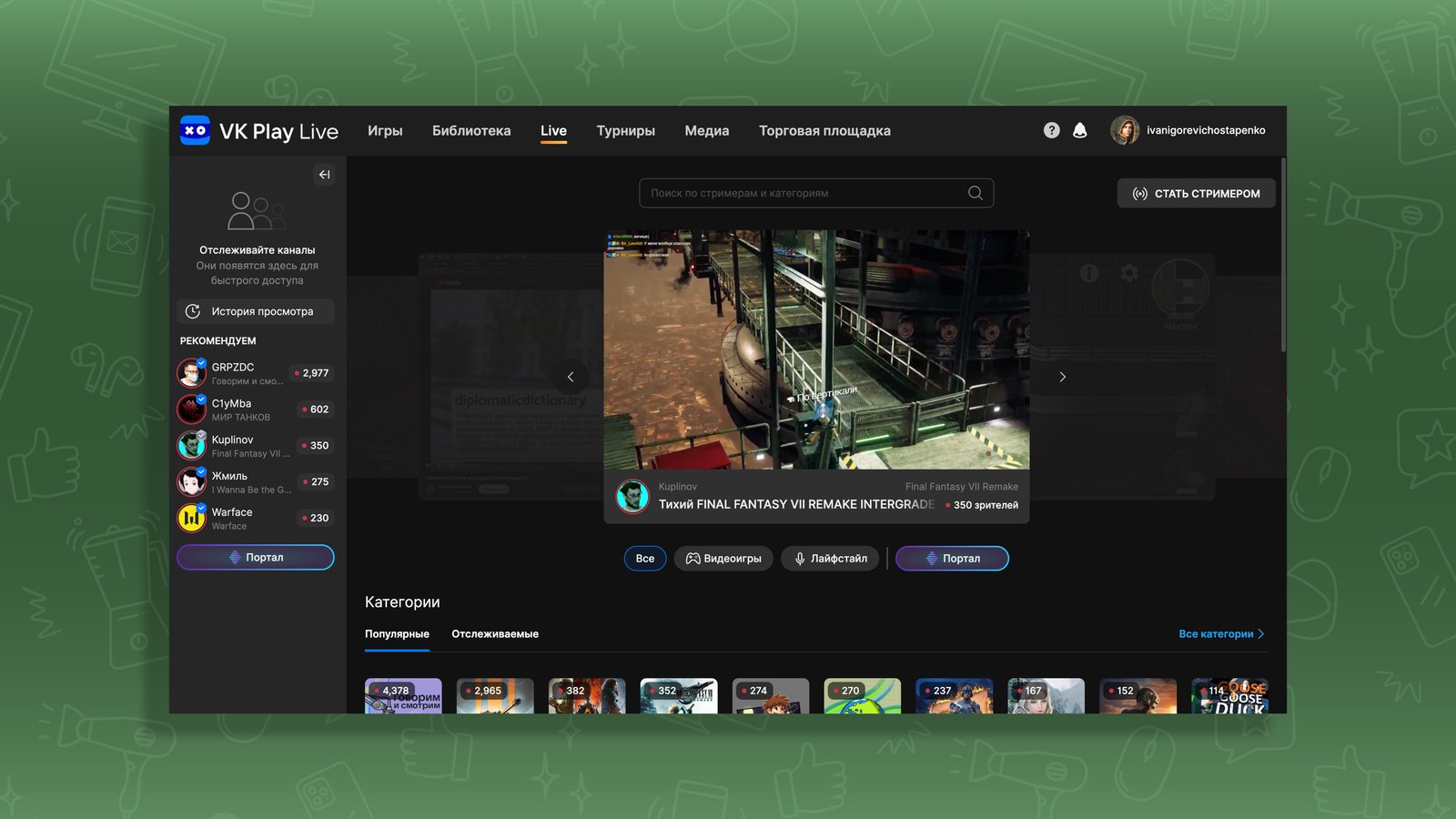Click the GRPZDC channel avatar
The height and width of the screenshot is (819, 1456).
coord(191,373)
